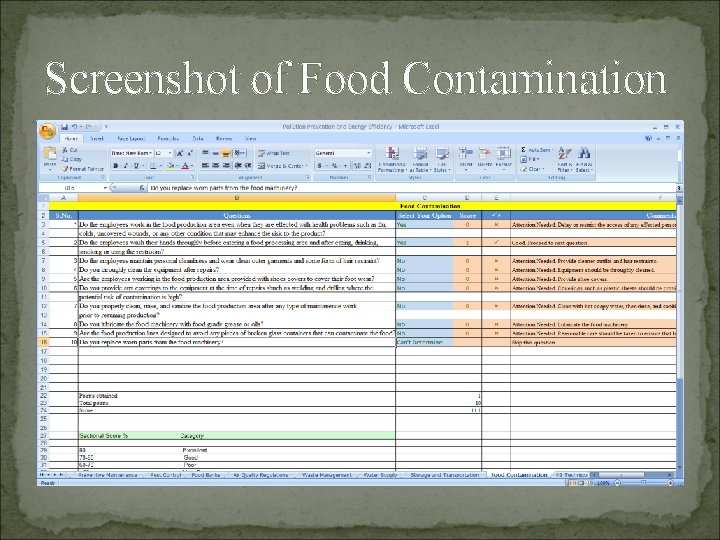Image resolution: width=720 pixels, height=540 pixels.
Task: Toggle Top Align vertical alignment
Action: [x=205, y=153]
